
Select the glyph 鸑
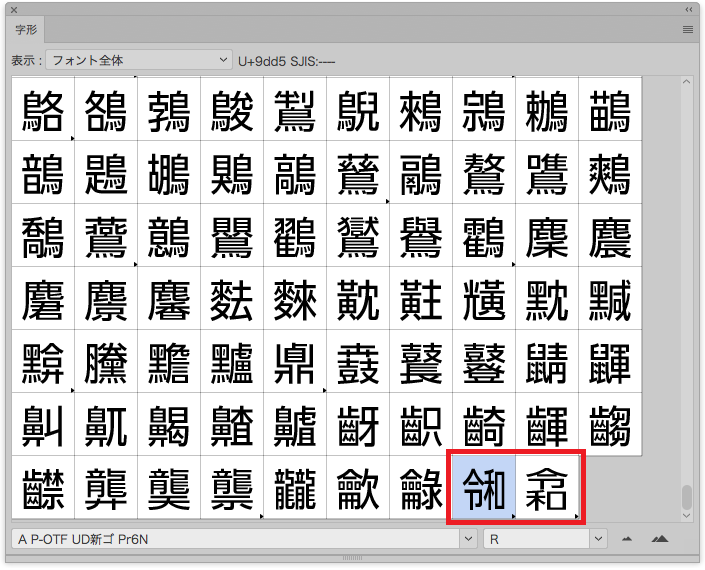click(x=358, y=235)
